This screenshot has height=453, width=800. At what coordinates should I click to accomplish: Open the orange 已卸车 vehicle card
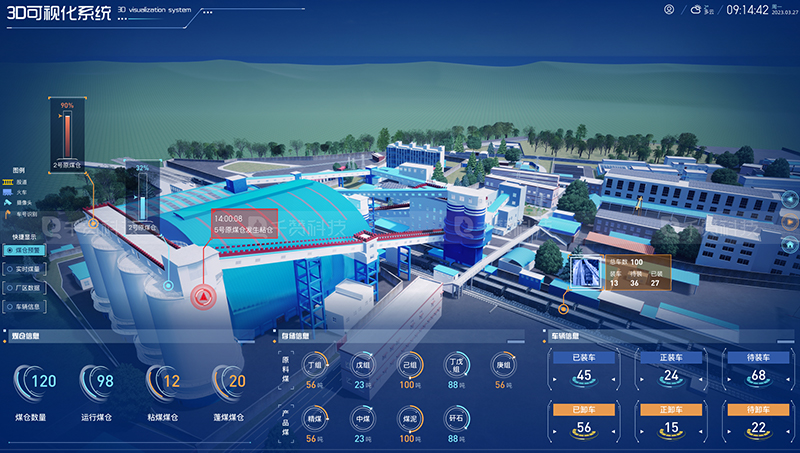pos(584,421)
